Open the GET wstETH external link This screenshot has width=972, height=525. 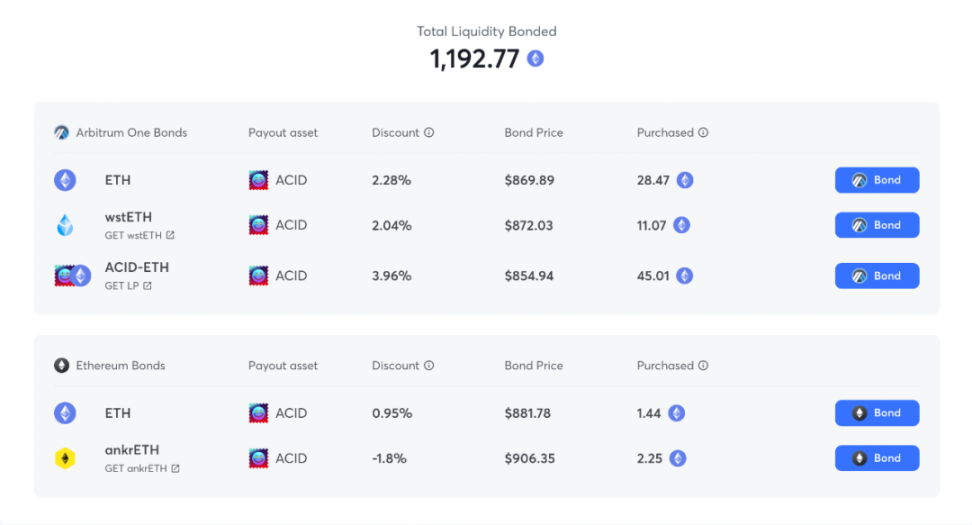(x=139, y=236)
